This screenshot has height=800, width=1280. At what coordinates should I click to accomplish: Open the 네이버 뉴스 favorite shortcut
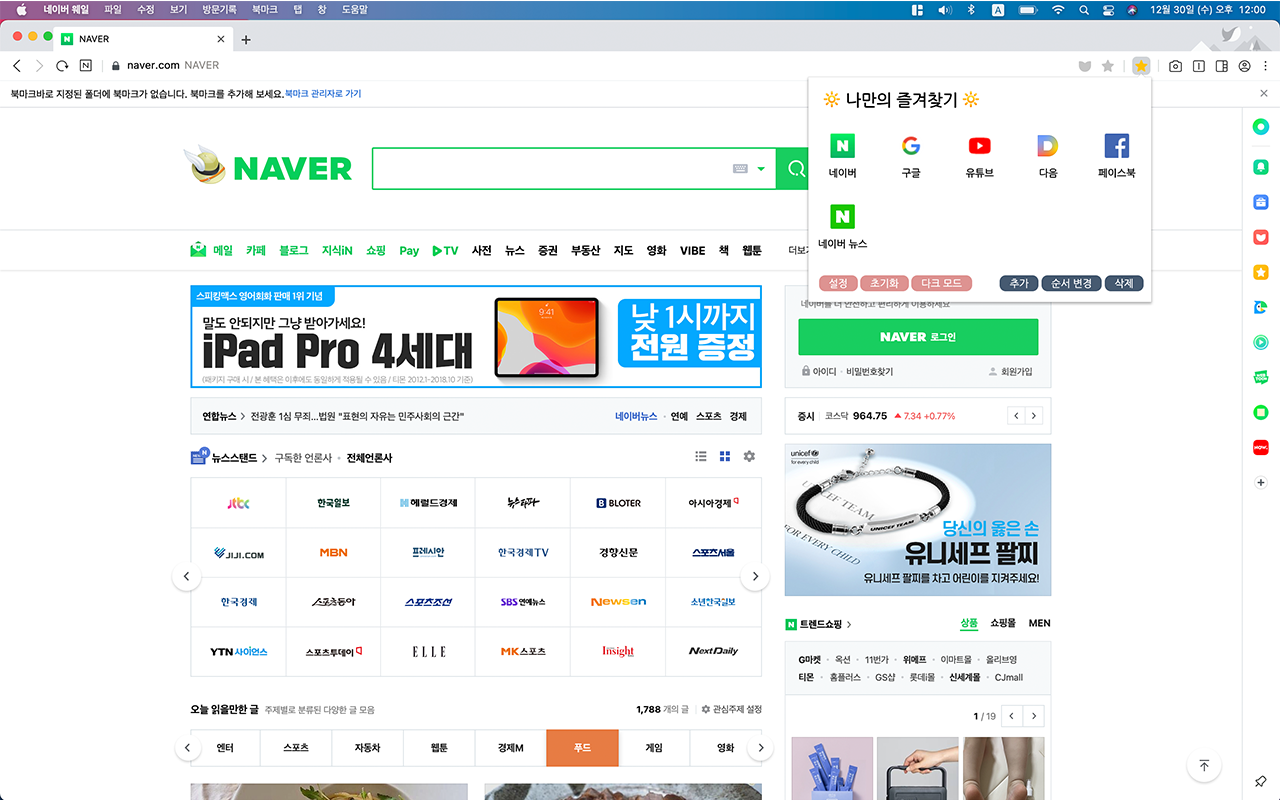(x=842, y=227)
